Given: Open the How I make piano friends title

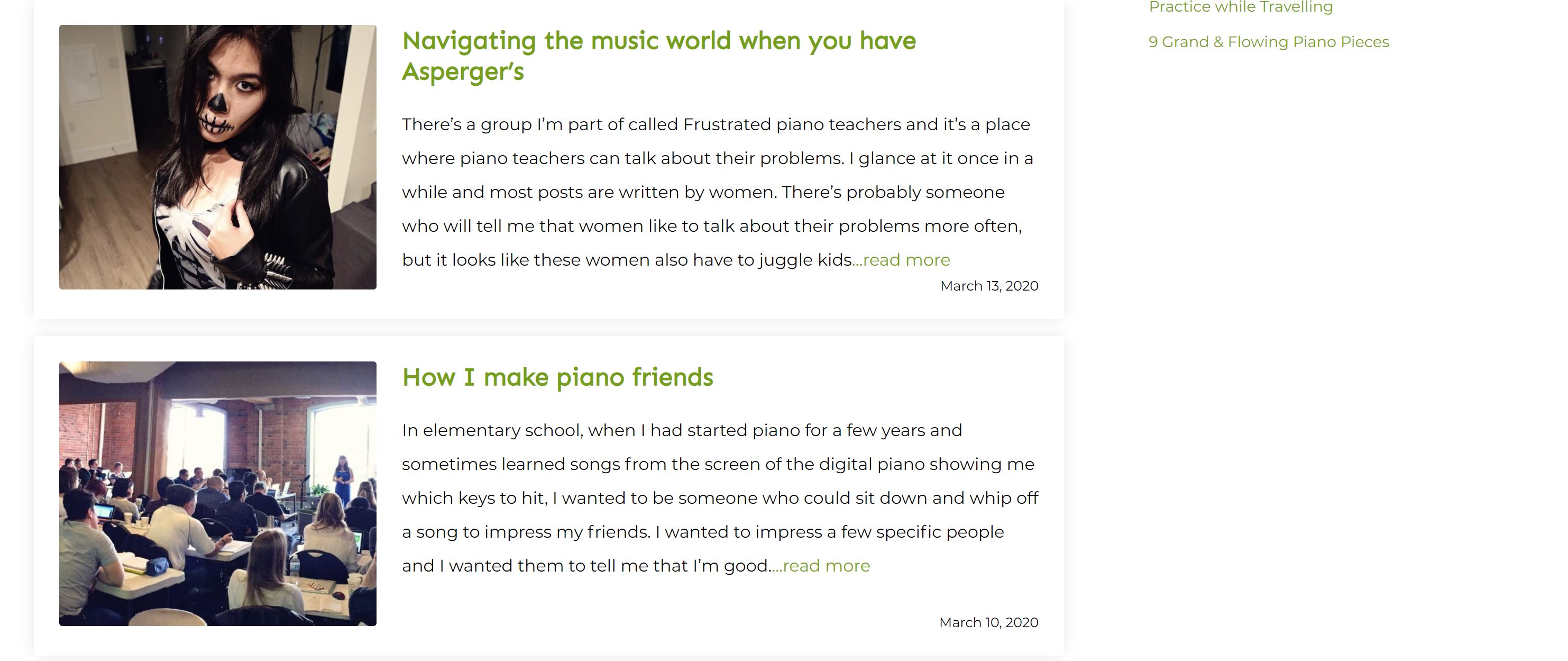Looking at the screenshot, I should [x=557, y=378].
